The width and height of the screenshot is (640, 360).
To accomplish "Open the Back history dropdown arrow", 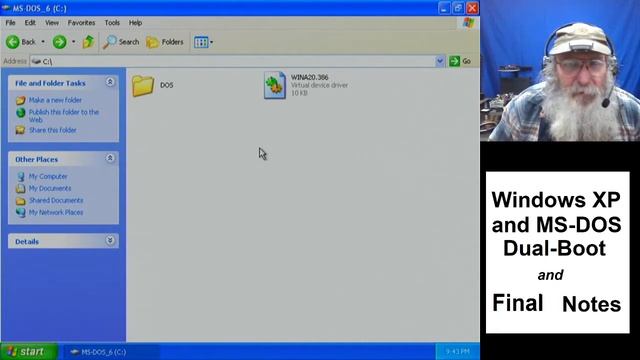I will click(43, 42).
